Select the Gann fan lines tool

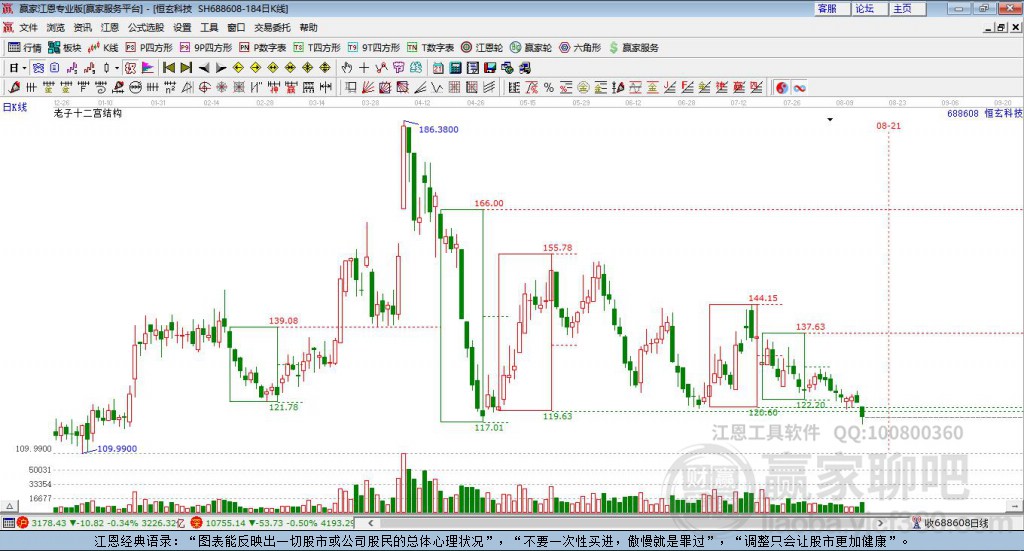368,87
